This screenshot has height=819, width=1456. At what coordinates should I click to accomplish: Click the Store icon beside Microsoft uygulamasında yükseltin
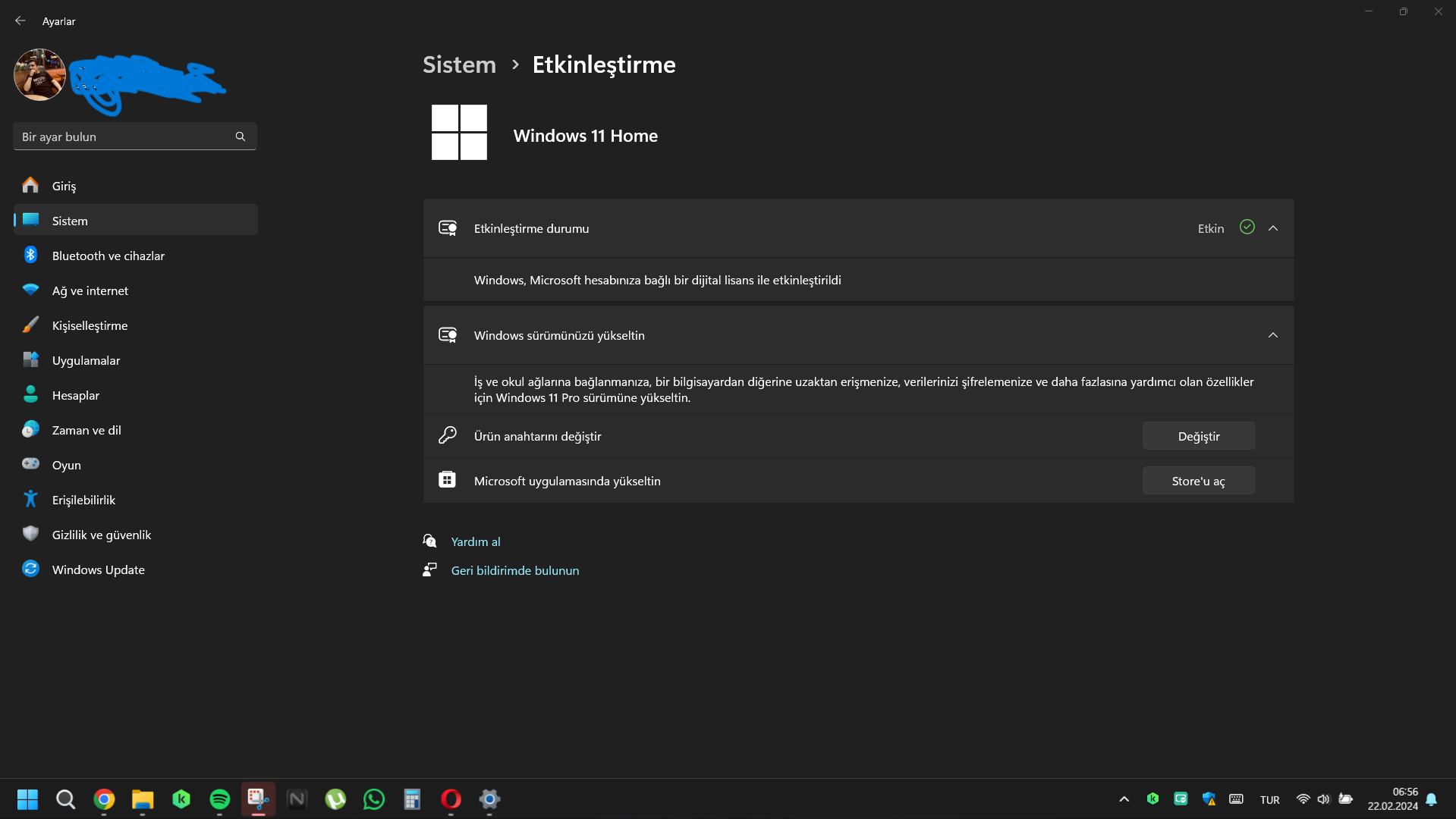coord(448,479)
